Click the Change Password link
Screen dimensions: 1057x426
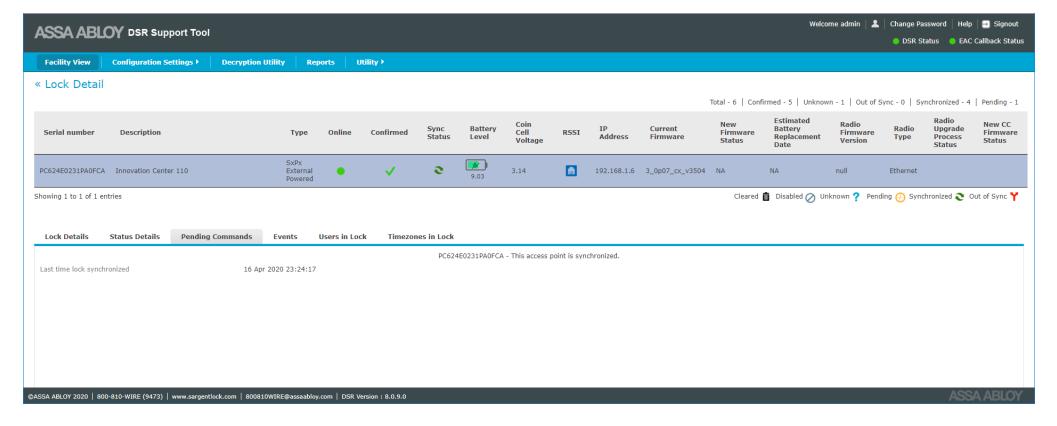click(x=917, y=24)
